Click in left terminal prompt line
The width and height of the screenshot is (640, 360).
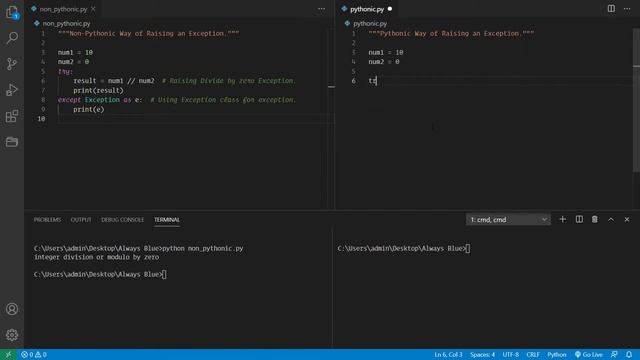pos(100,274)
